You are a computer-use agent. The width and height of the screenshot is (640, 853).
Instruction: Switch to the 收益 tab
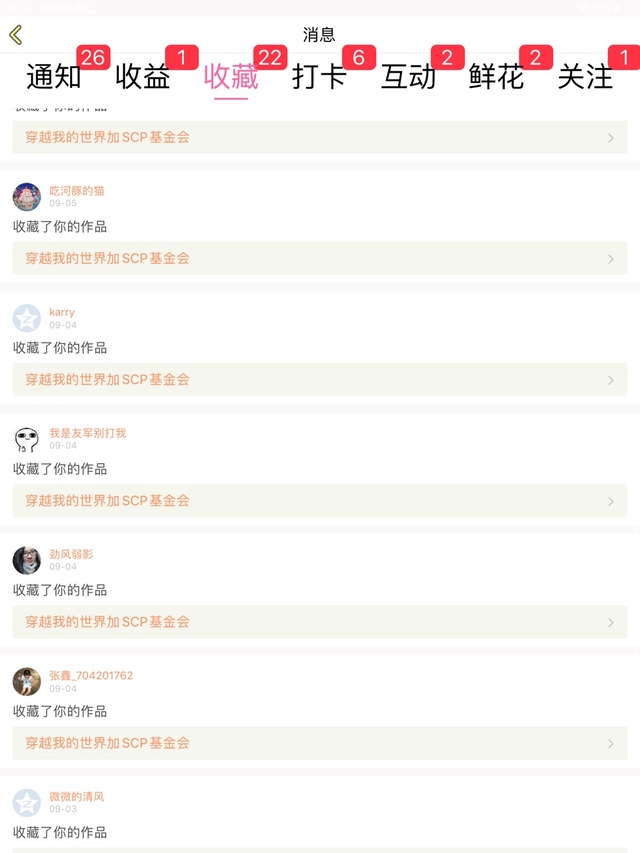143,76
